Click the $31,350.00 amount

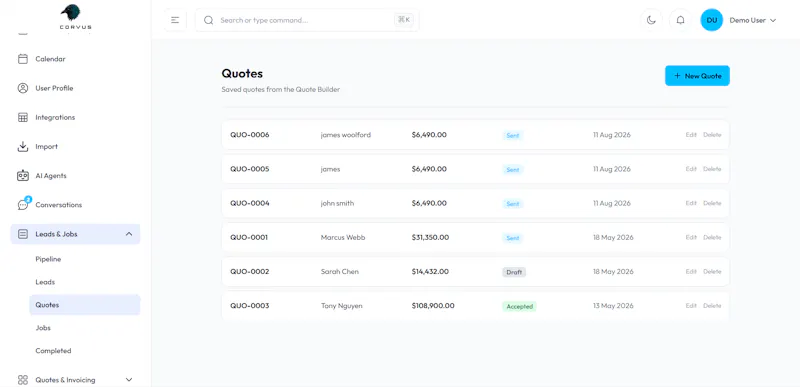pyautogui.click(x=430, y=237)
